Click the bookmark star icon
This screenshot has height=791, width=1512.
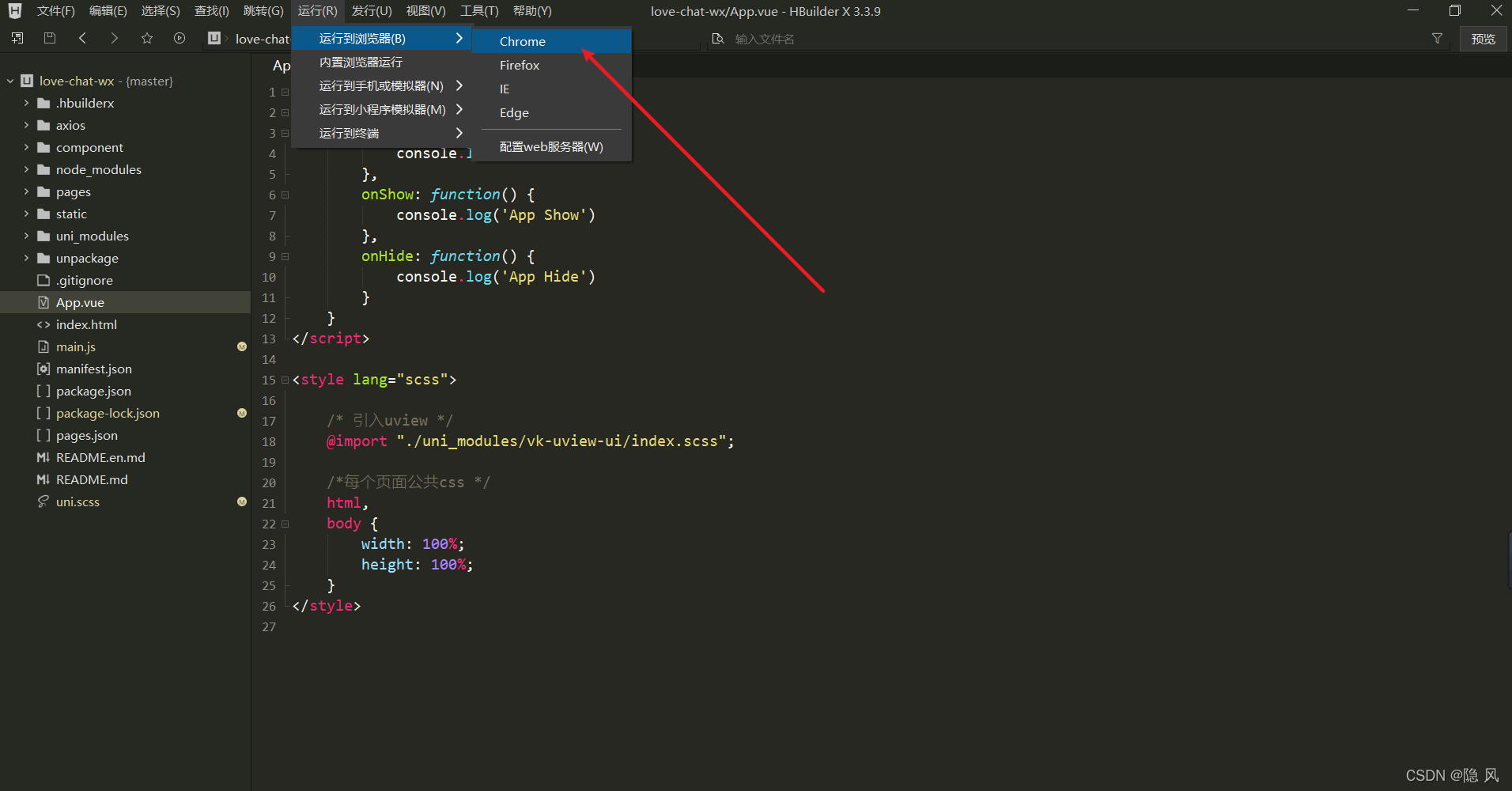pyautogui.click(x=147, y=38)
